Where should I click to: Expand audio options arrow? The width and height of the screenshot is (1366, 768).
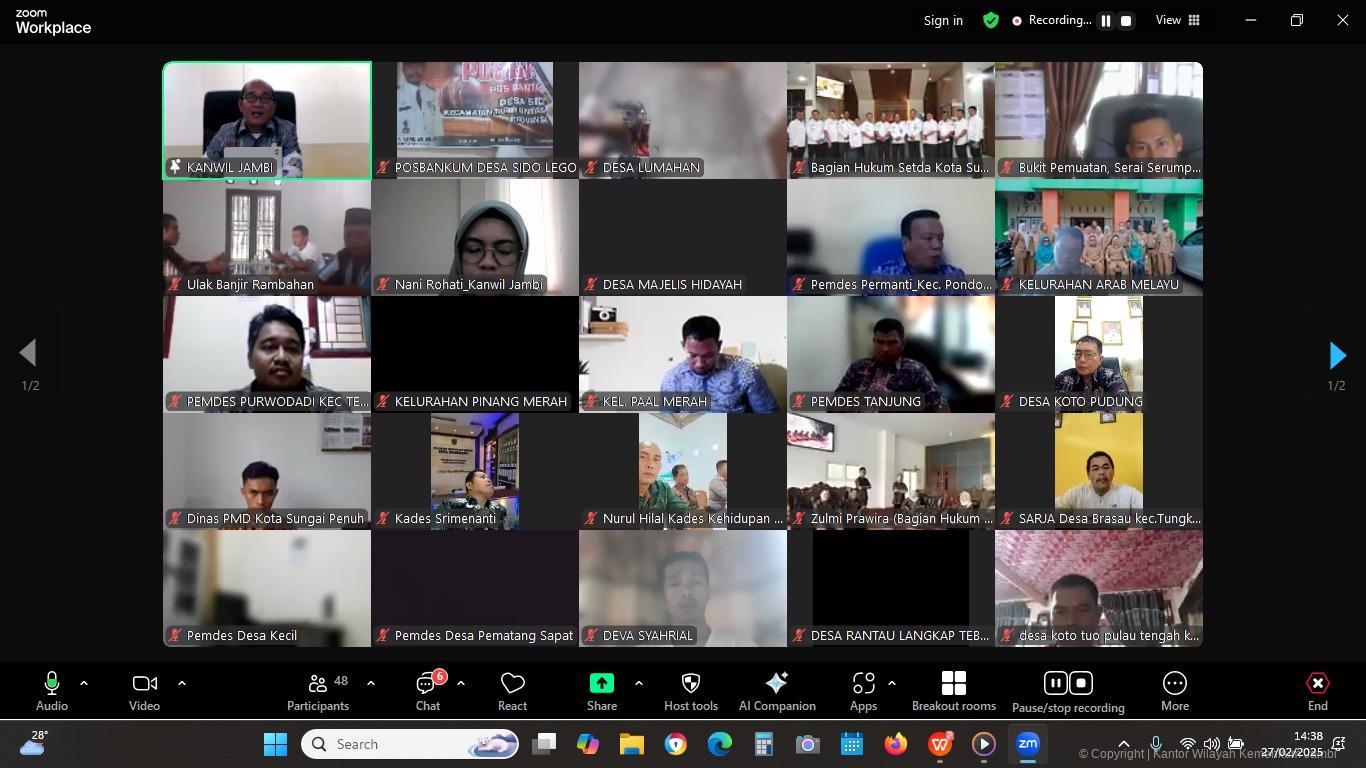pyautogui.click(x=84, y=683)
